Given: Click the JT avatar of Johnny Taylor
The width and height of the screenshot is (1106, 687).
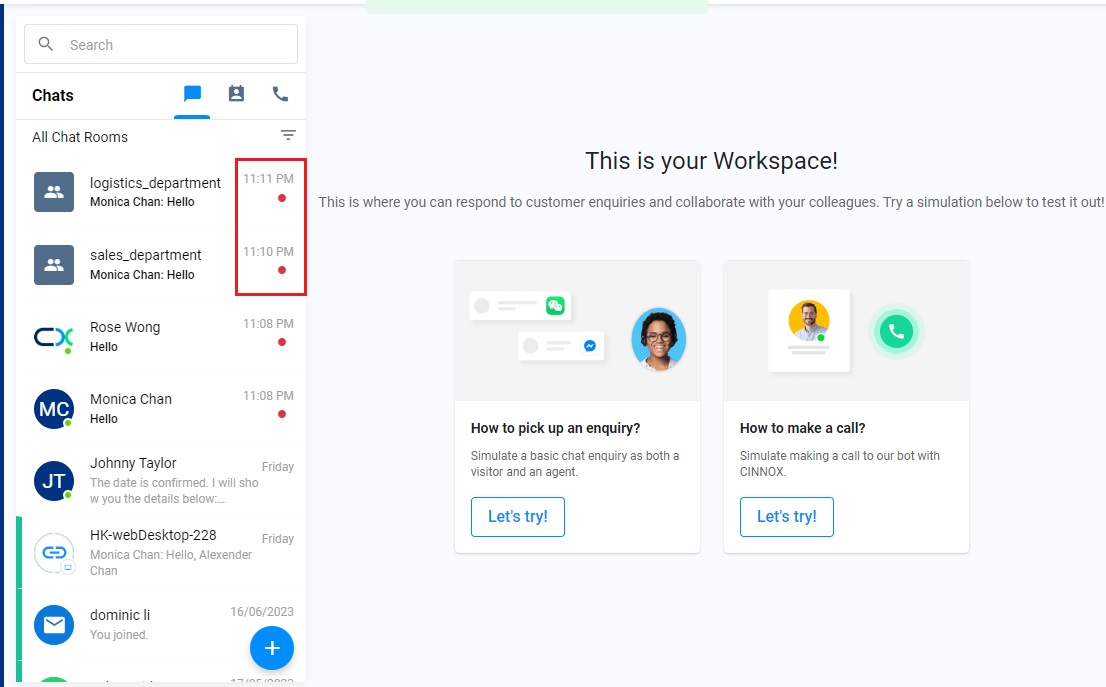Looking at the screenshot, I should (54, 481).
